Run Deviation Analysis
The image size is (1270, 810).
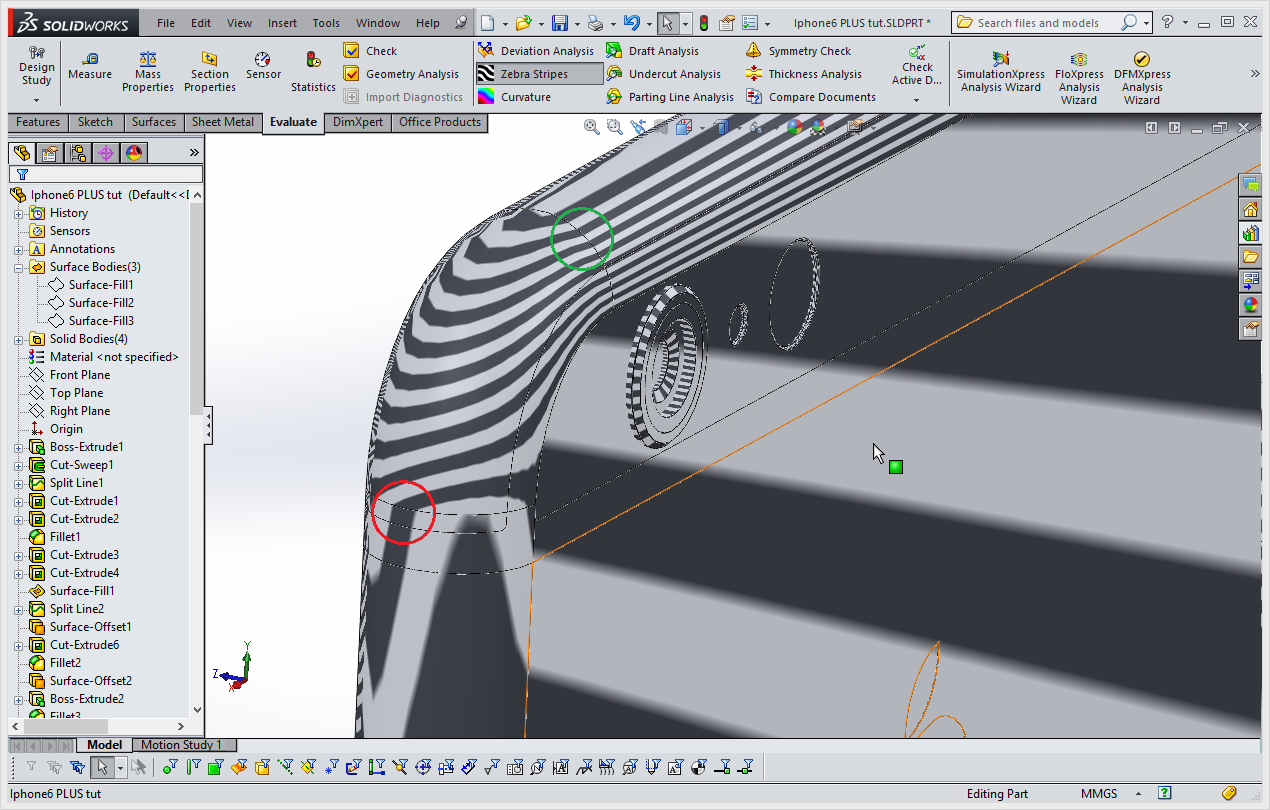[x=535, y=51]
